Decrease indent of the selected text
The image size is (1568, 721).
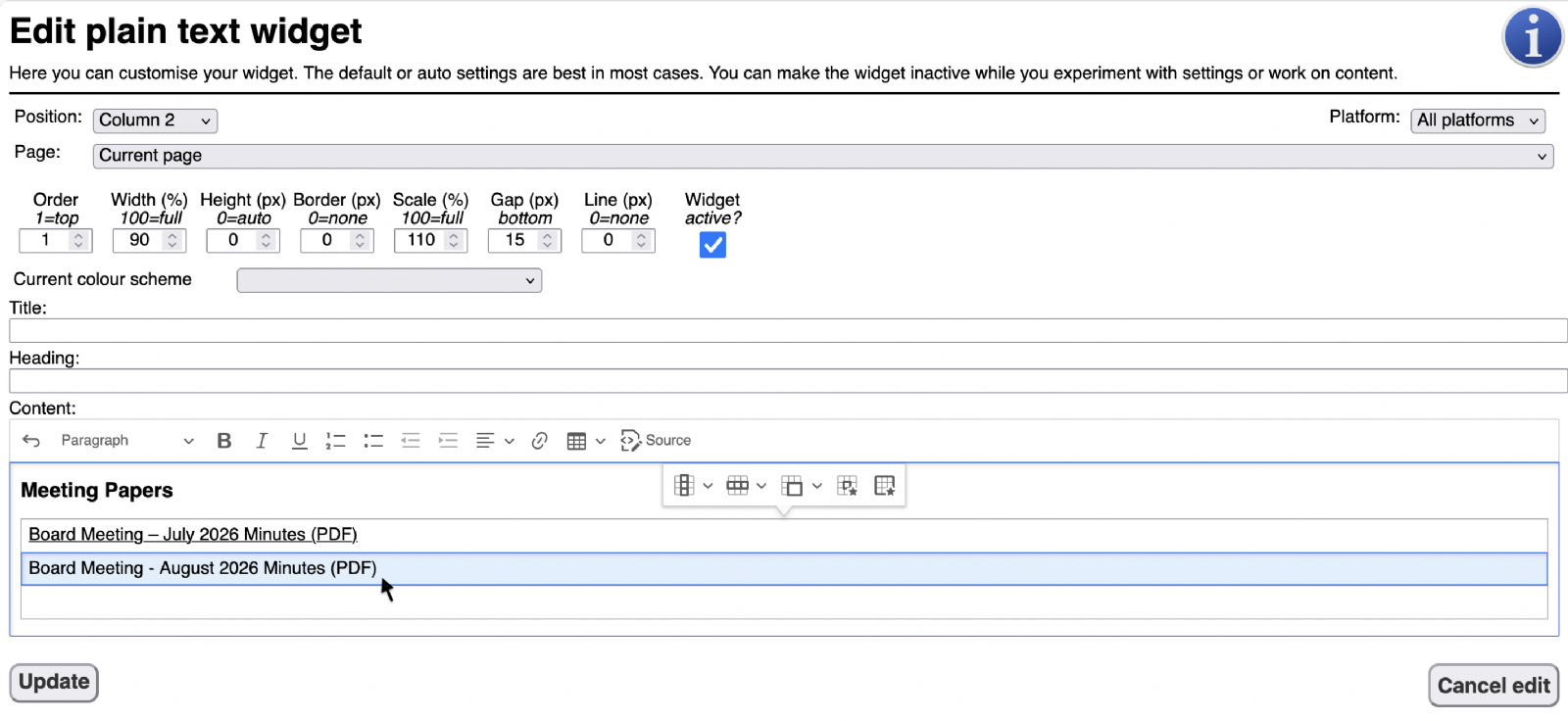[x=411, y=441]
